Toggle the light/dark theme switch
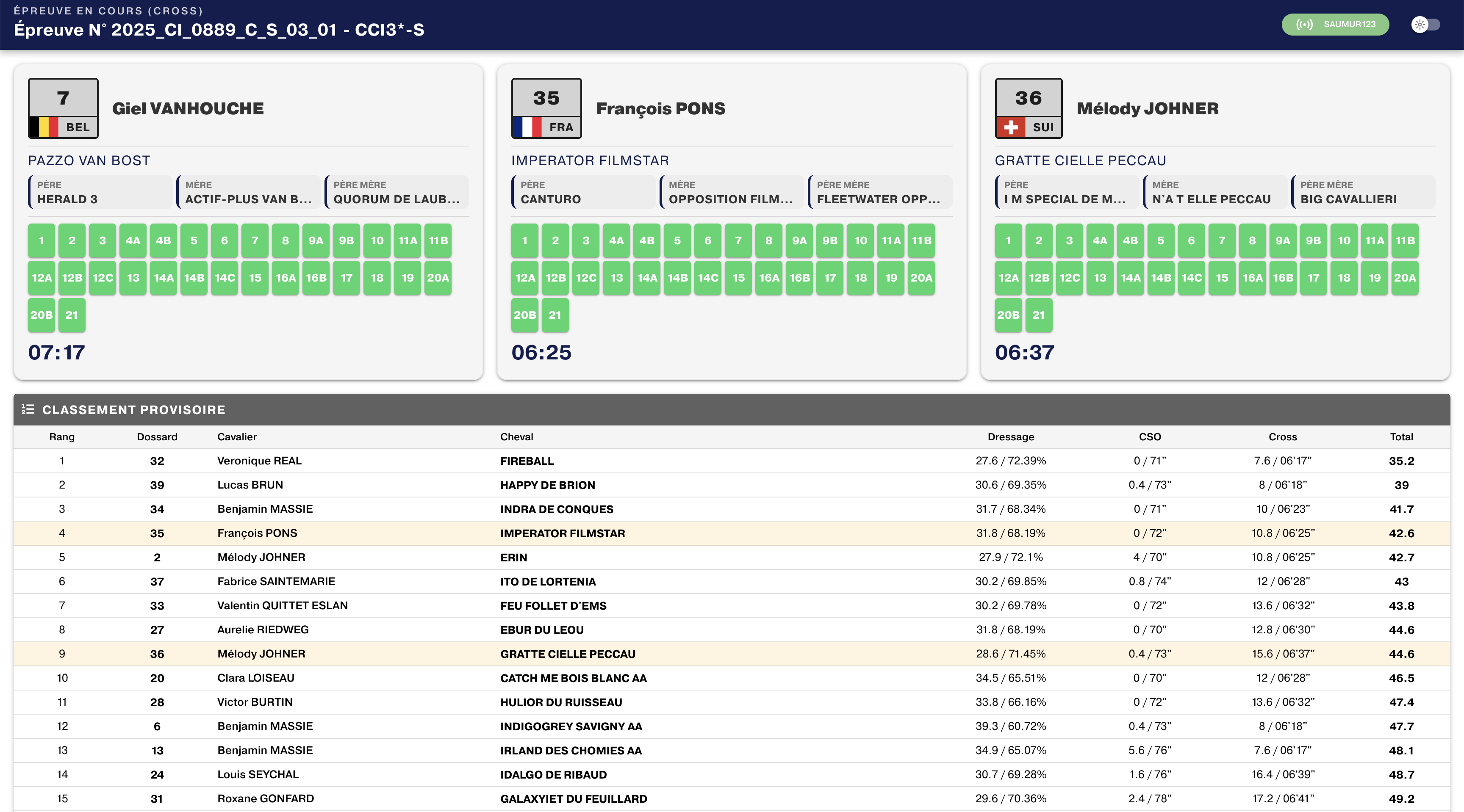Viewport: 1464px width, 812px height. (1425, 25)
